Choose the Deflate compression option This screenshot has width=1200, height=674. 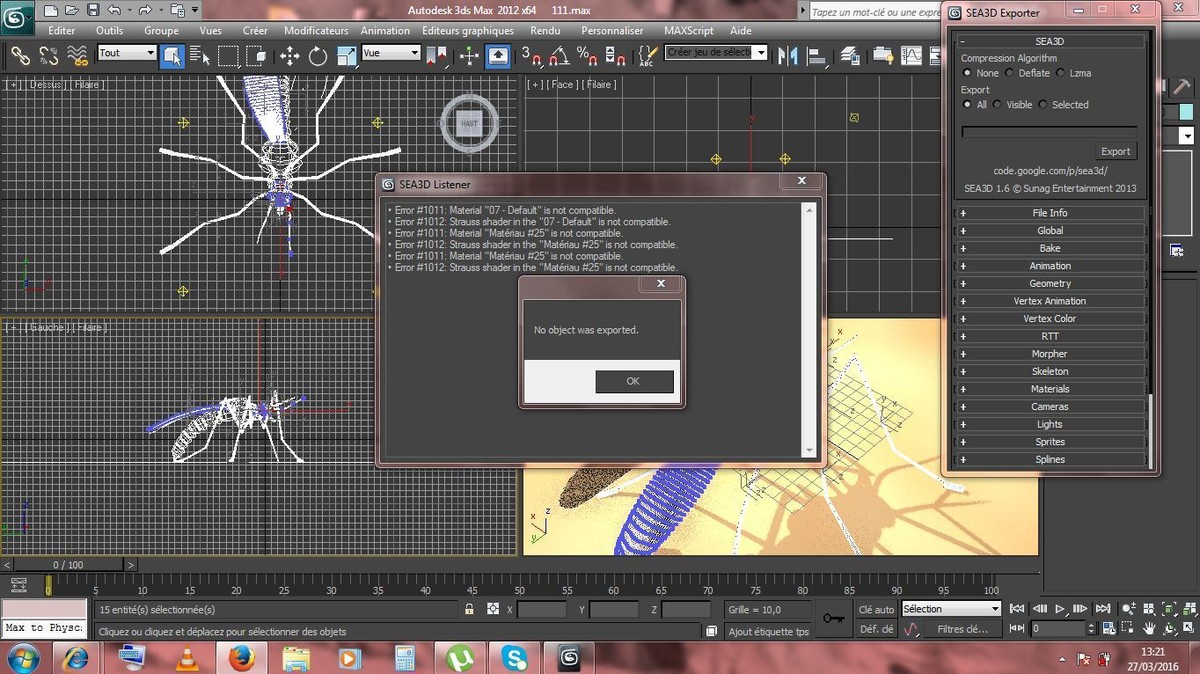(x=1010, y=73)
